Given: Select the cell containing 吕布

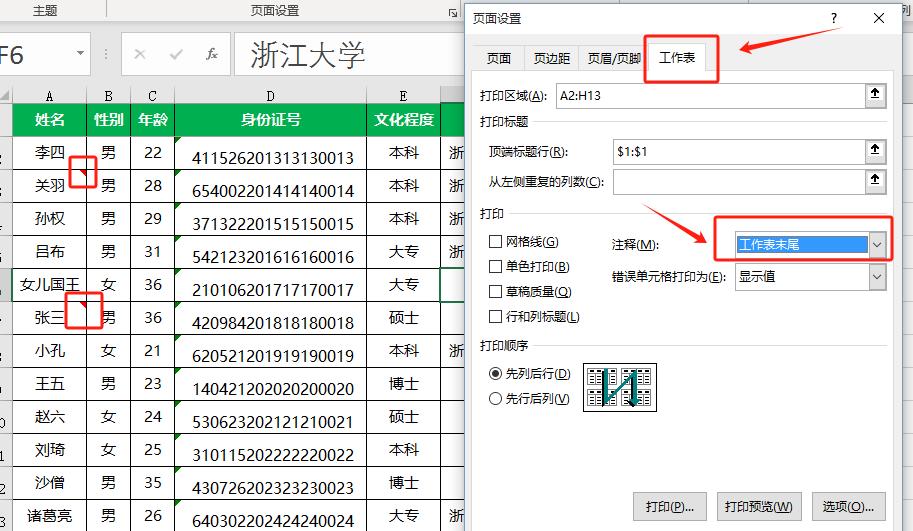Looking at the screenshot, I should pos(49,252).
